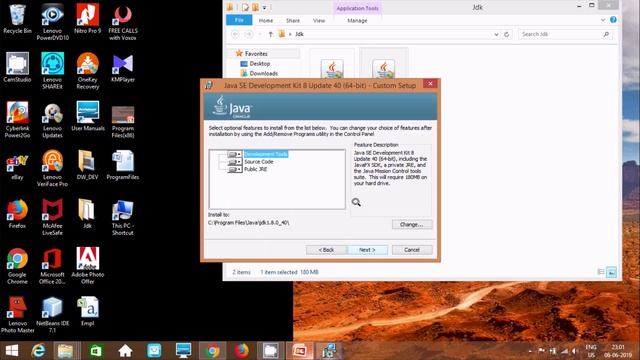Click Explorer's Back navigation arrow
The height and width of the screenshot is (360, 640).
coord(235,34)
